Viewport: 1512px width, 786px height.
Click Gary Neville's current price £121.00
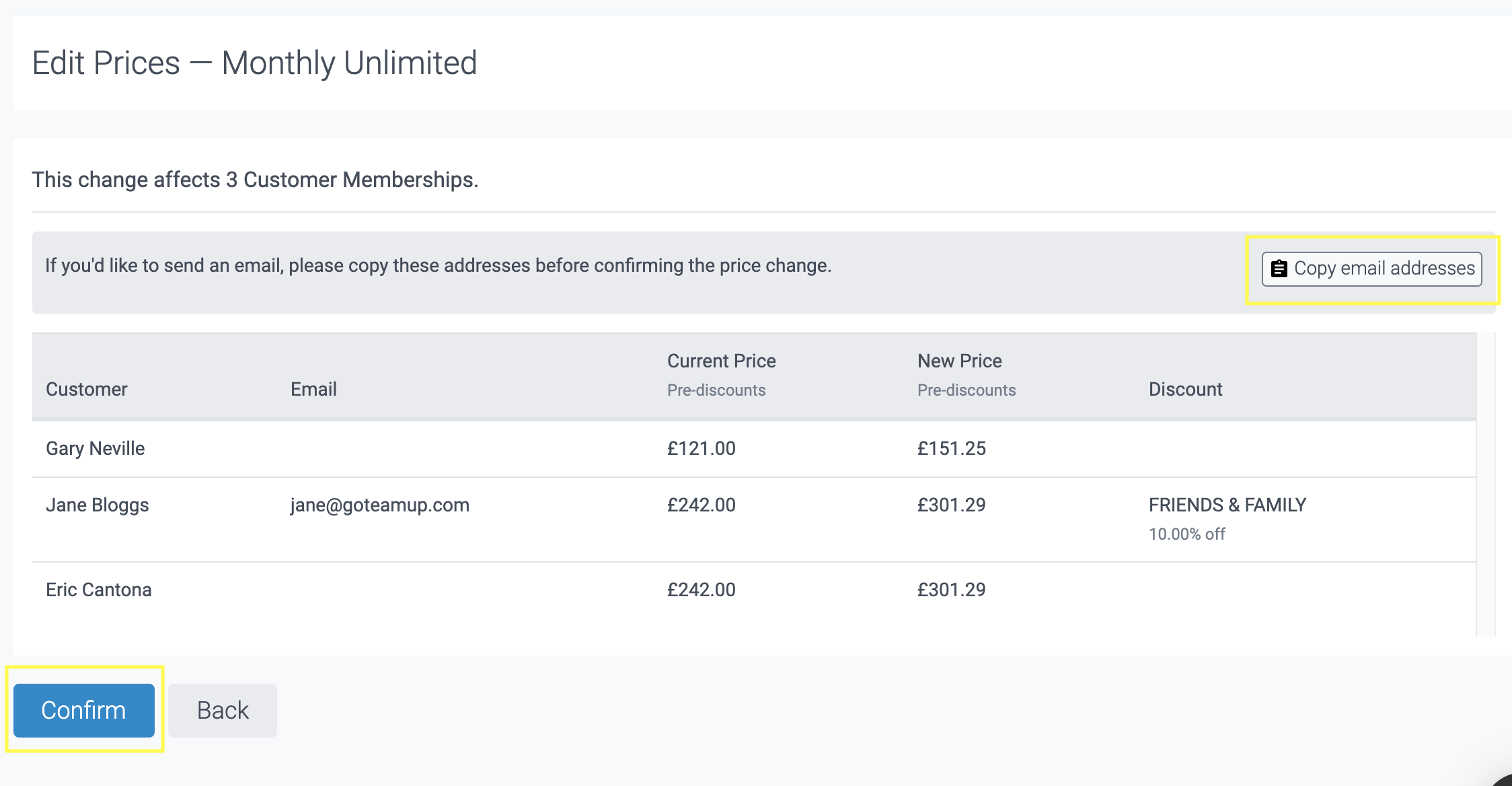(x=701, y=448)
